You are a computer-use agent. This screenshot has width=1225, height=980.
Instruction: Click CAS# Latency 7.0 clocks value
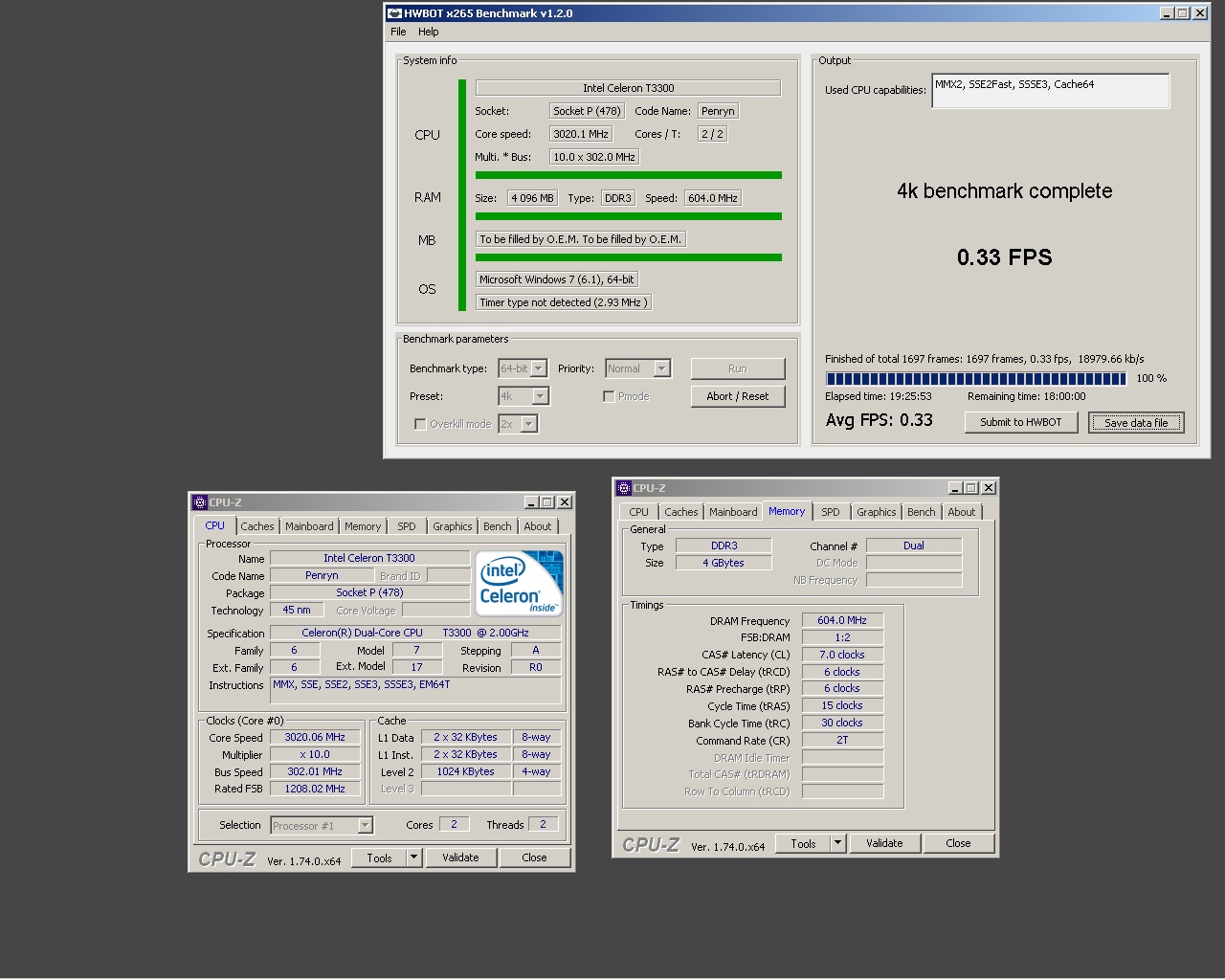[842, 655]
